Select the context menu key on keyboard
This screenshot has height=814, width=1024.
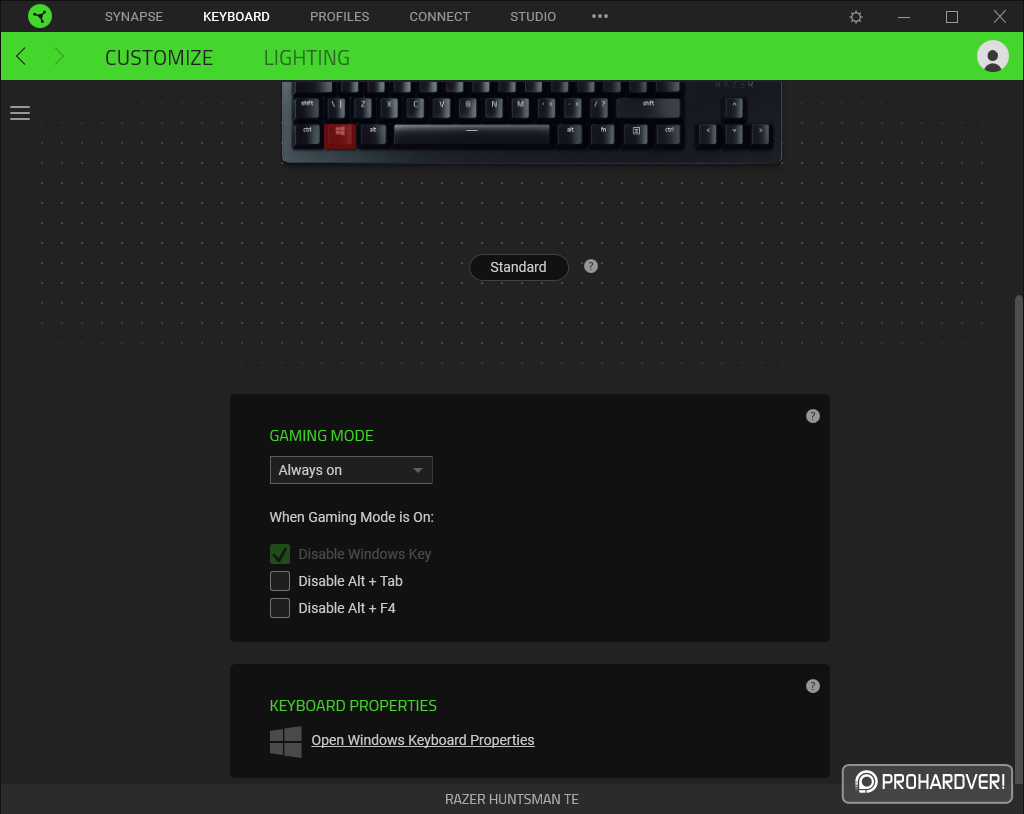[x=636, y=133]
